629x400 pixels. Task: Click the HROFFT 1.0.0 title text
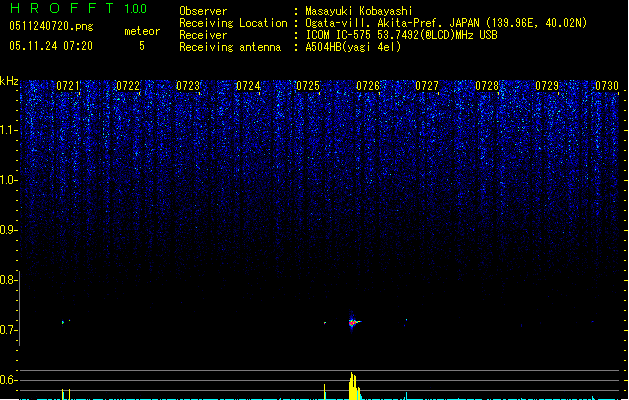click(79, 8)
